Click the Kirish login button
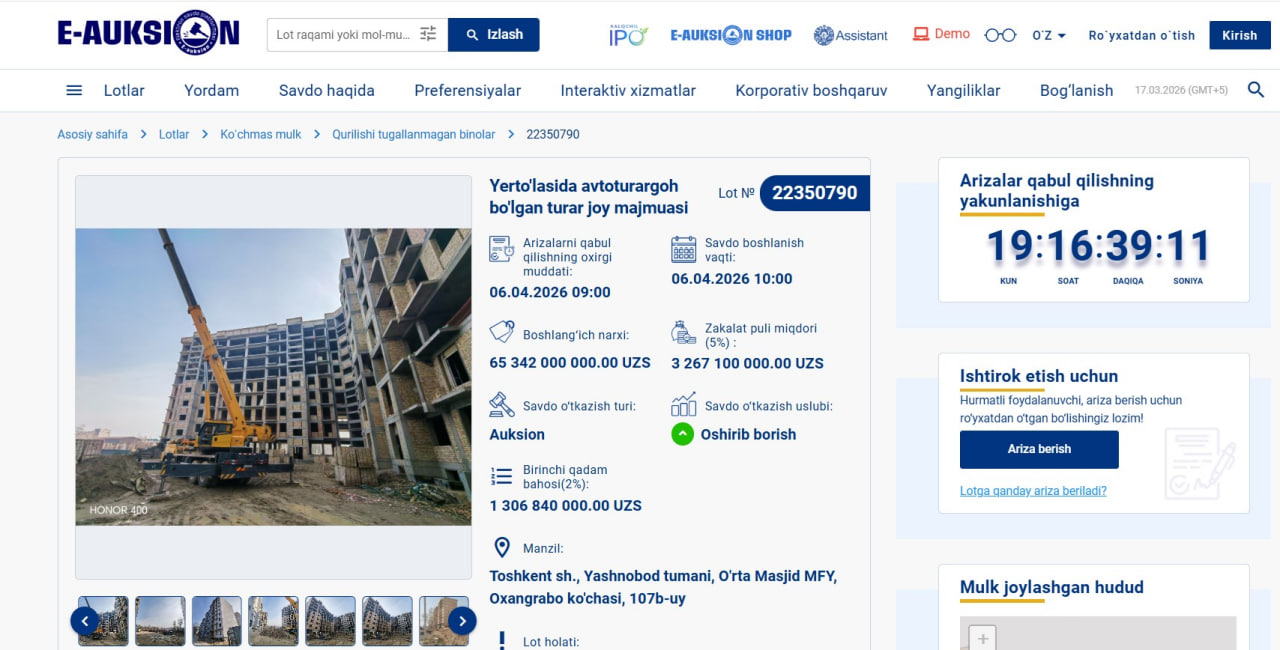The width and height of the screenshot is (1280, 650). click(1239, 35)
